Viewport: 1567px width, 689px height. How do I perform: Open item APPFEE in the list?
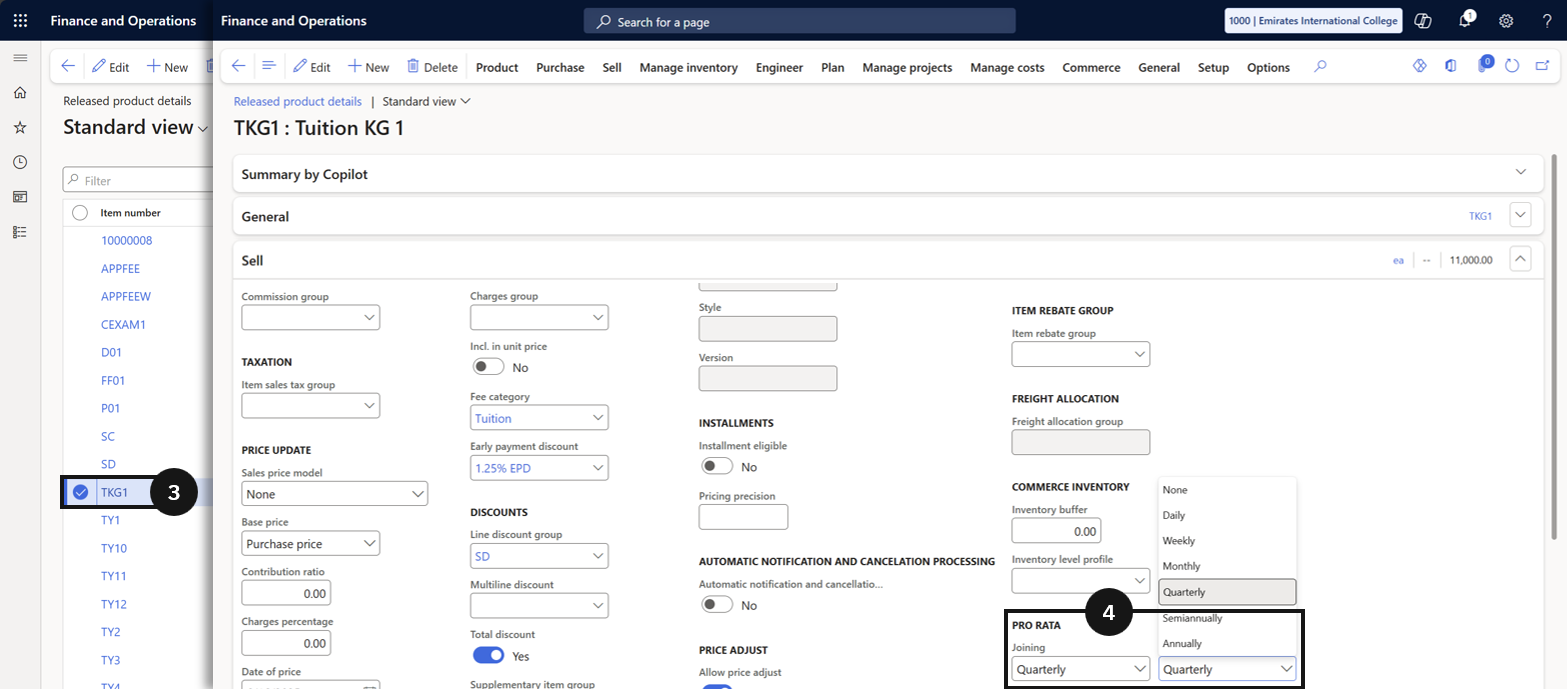pyautogui.click(x=119, y=268)
